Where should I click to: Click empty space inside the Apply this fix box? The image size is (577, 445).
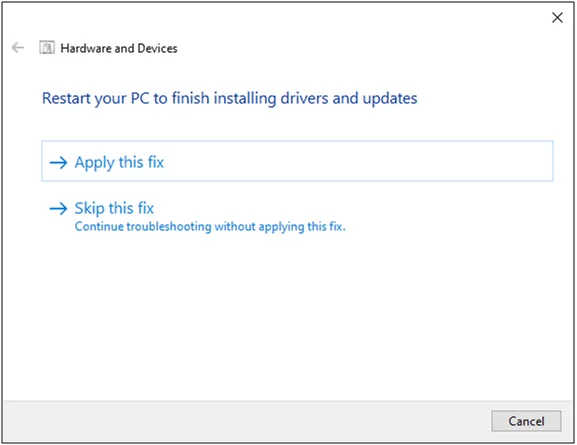tap(350, 161)
